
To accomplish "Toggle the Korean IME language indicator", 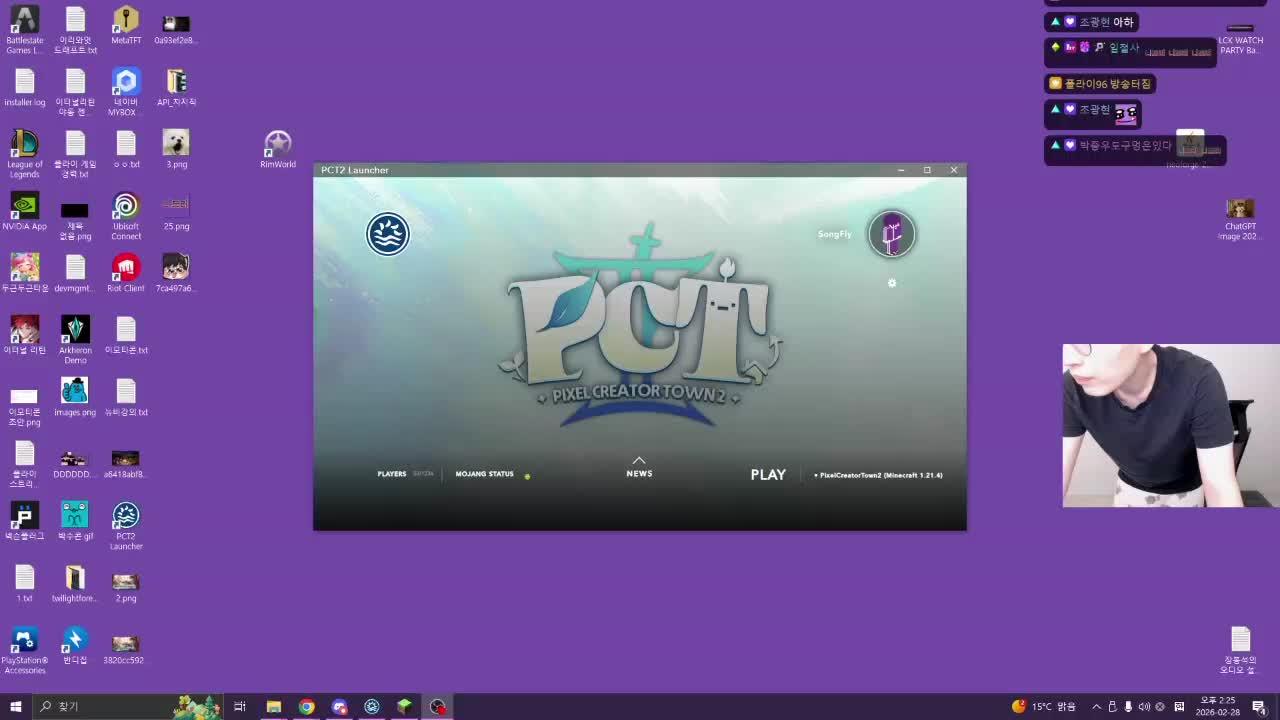I will point(1179,706).
